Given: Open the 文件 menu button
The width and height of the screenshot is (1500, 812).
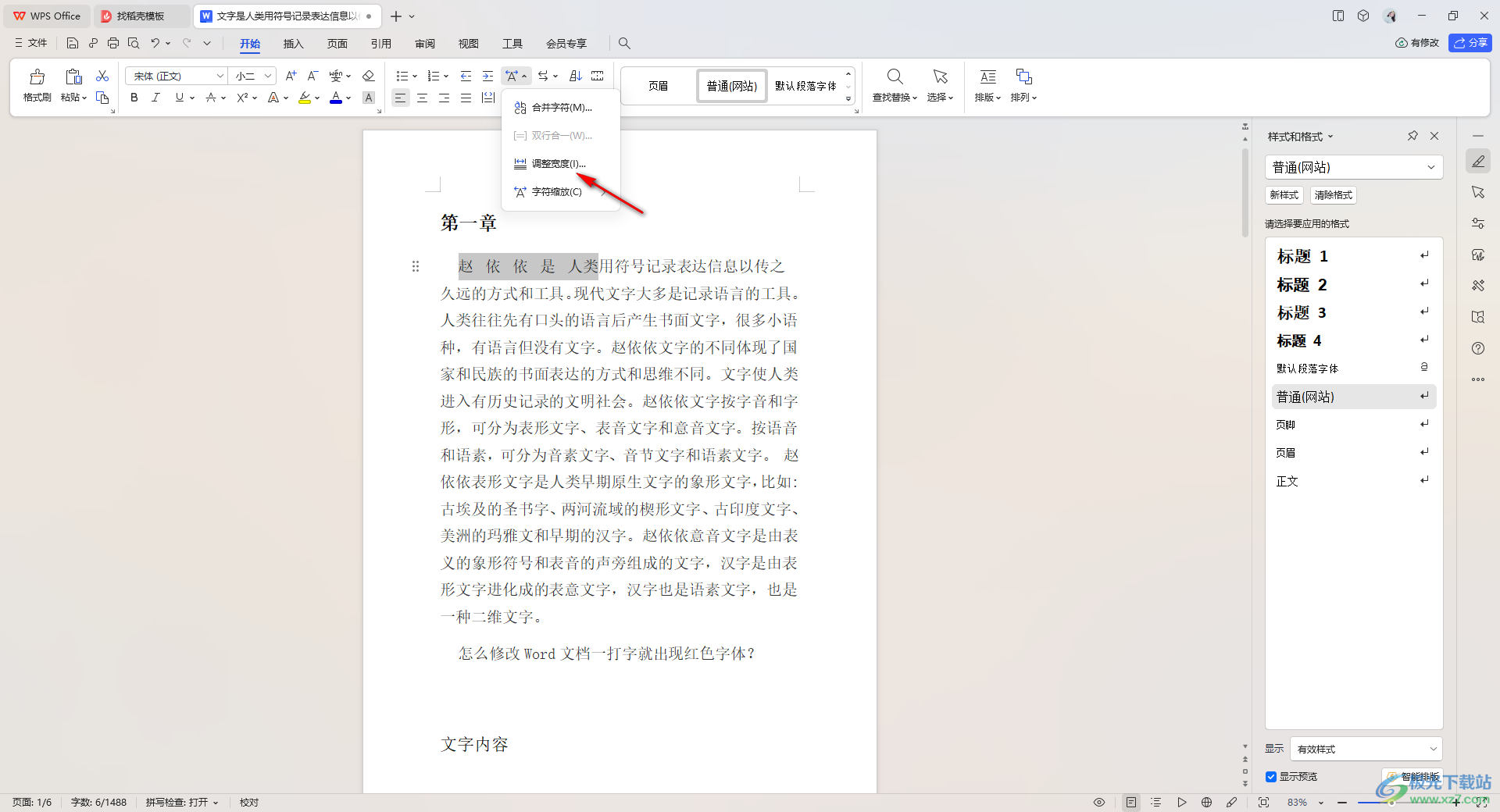Looking at the screenshot, I should click(x=31, y=43).
